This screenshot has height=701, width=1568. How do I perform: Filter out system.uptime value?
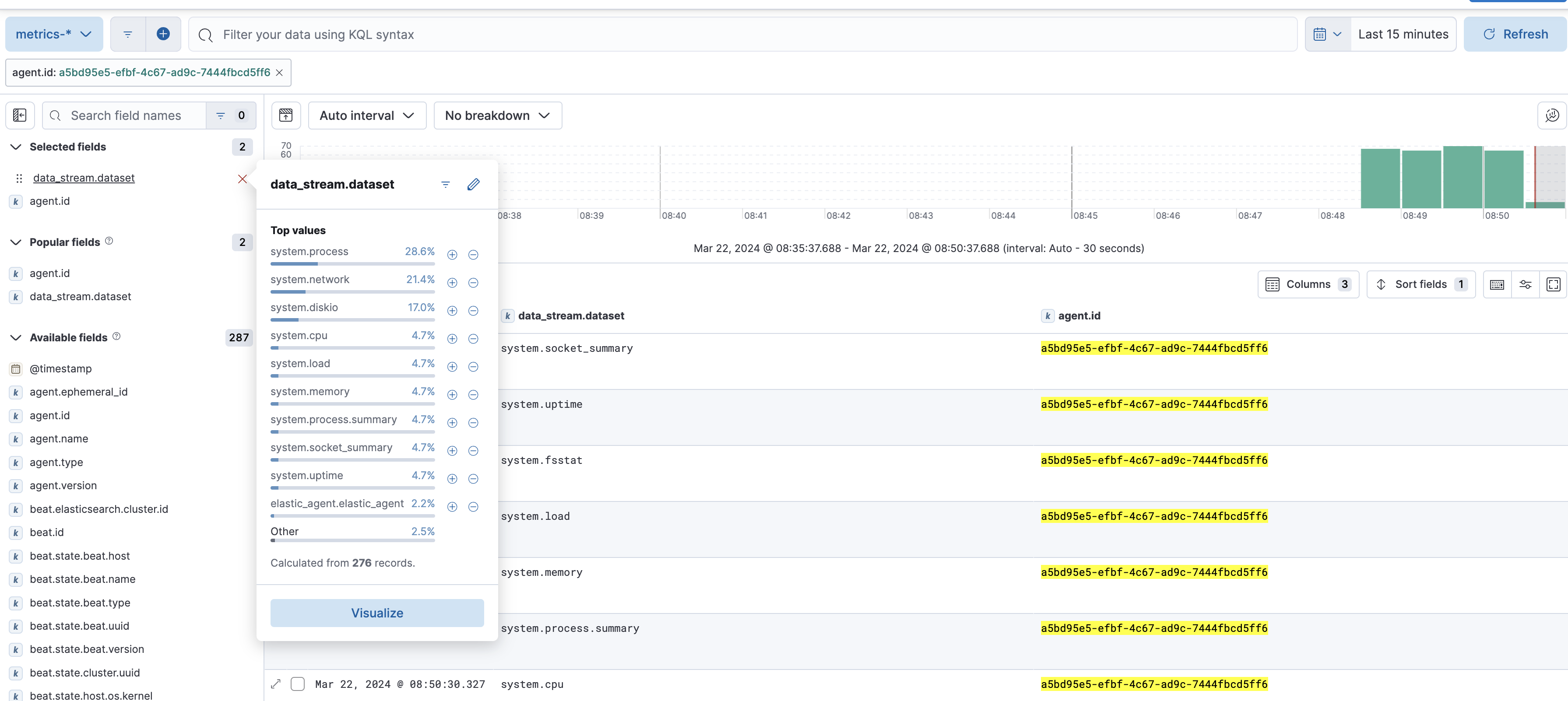tap(473, 479)
